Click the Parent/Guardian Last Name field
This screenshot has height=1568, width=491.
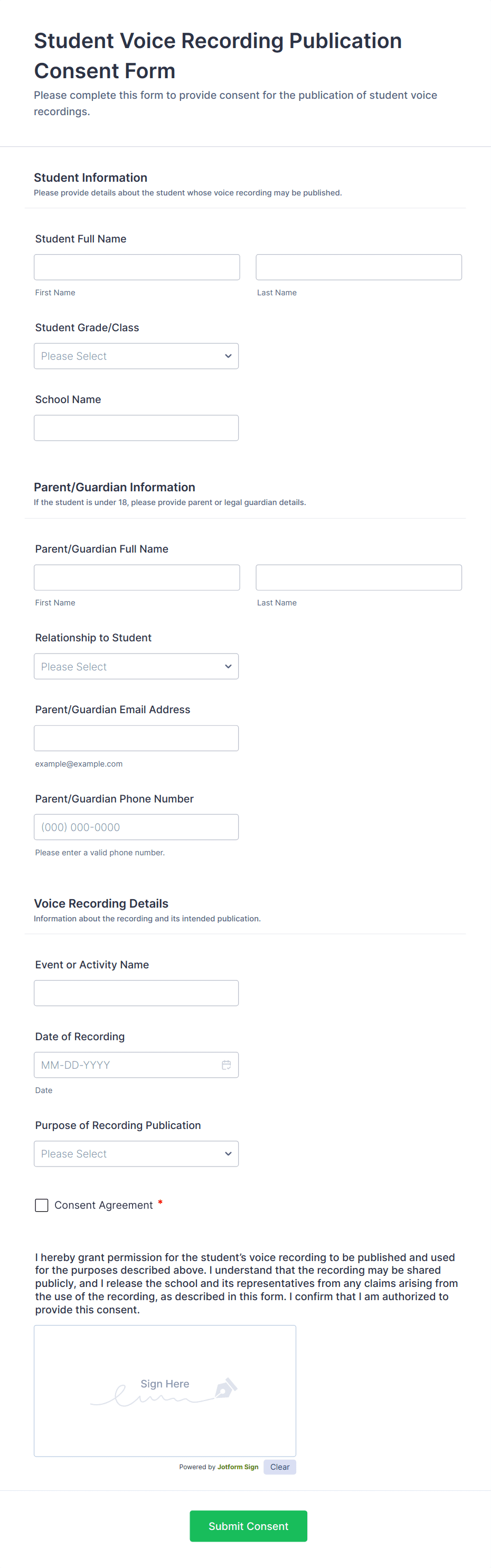tap(358, 577)
